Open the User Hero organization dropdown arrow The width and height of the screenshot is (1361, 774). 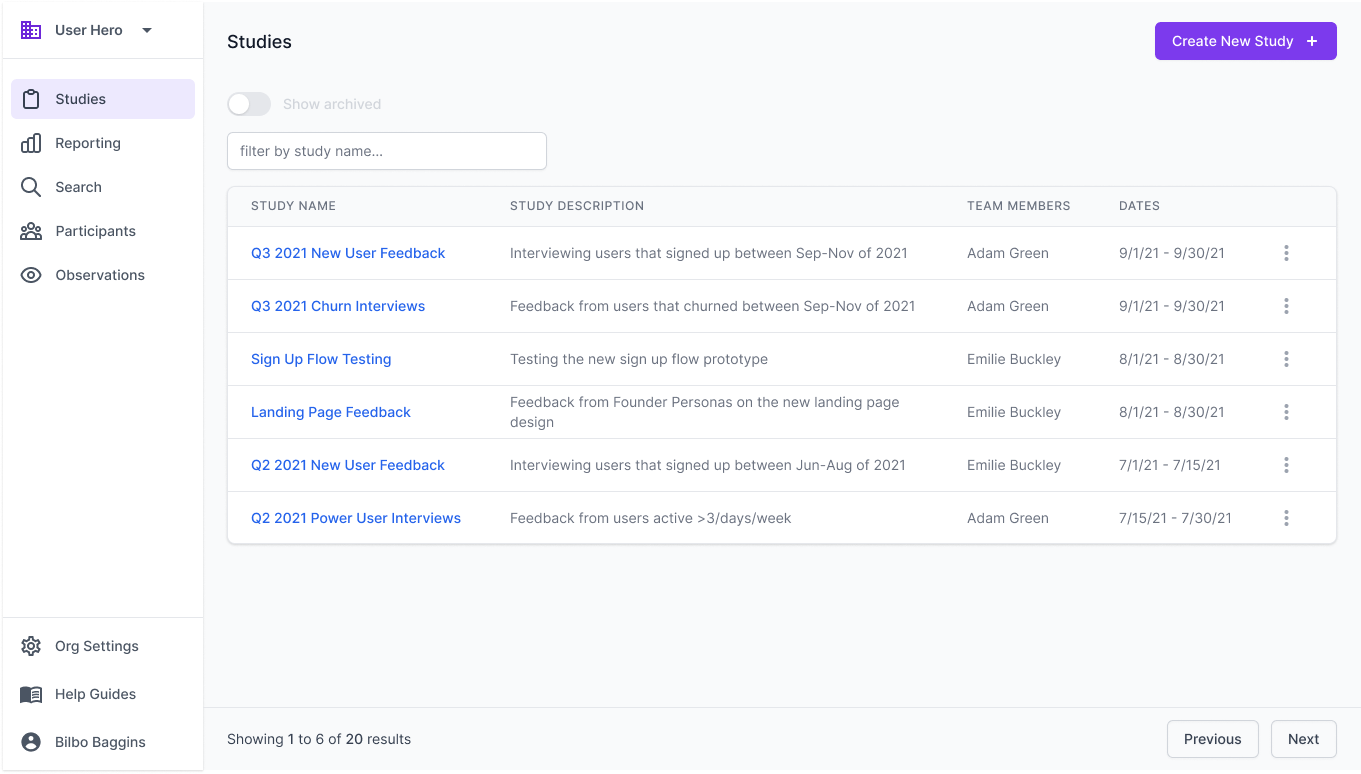pos(147,30)
